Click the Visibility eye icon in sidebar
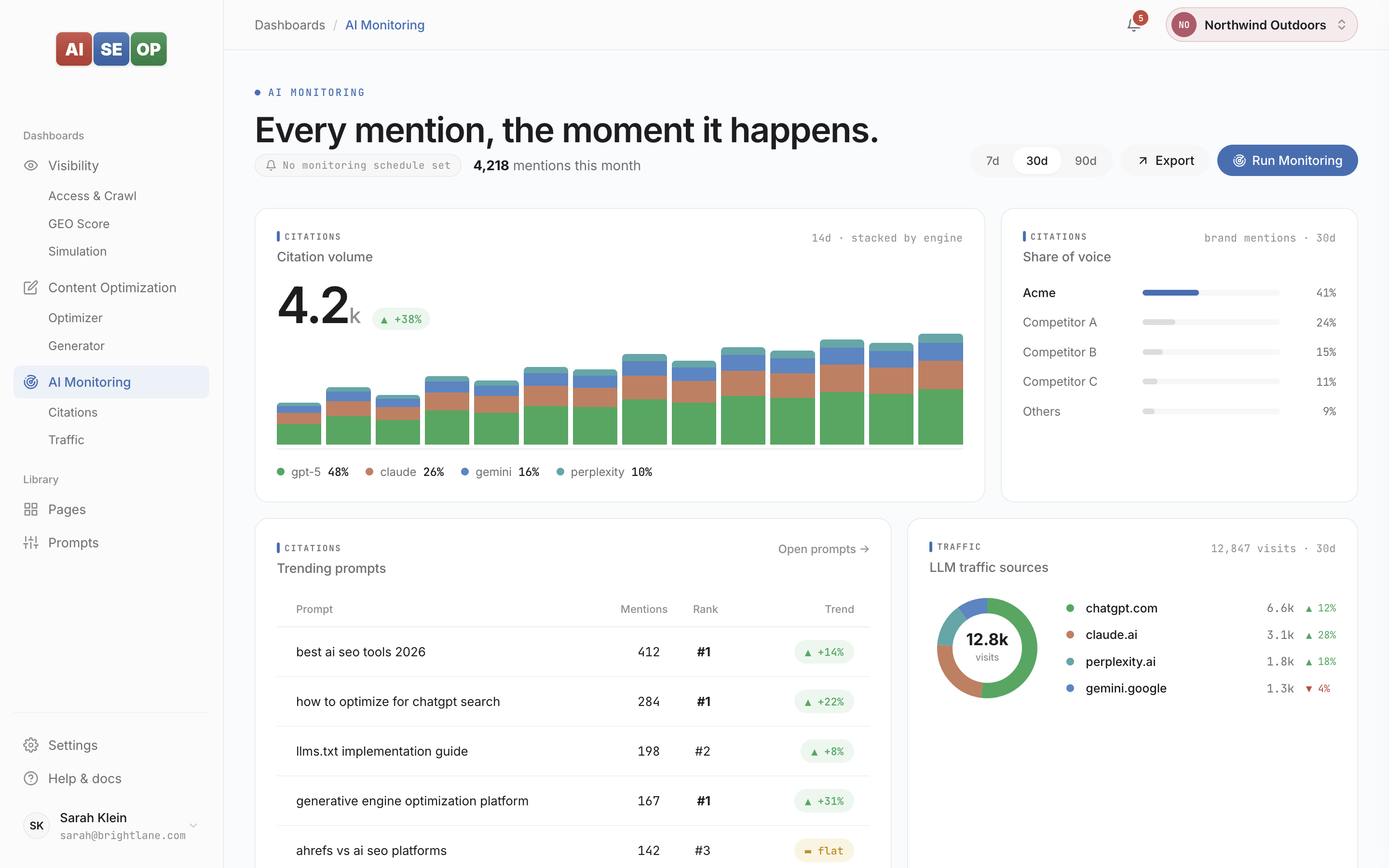The image size is (1389, 868). (31, 165)
